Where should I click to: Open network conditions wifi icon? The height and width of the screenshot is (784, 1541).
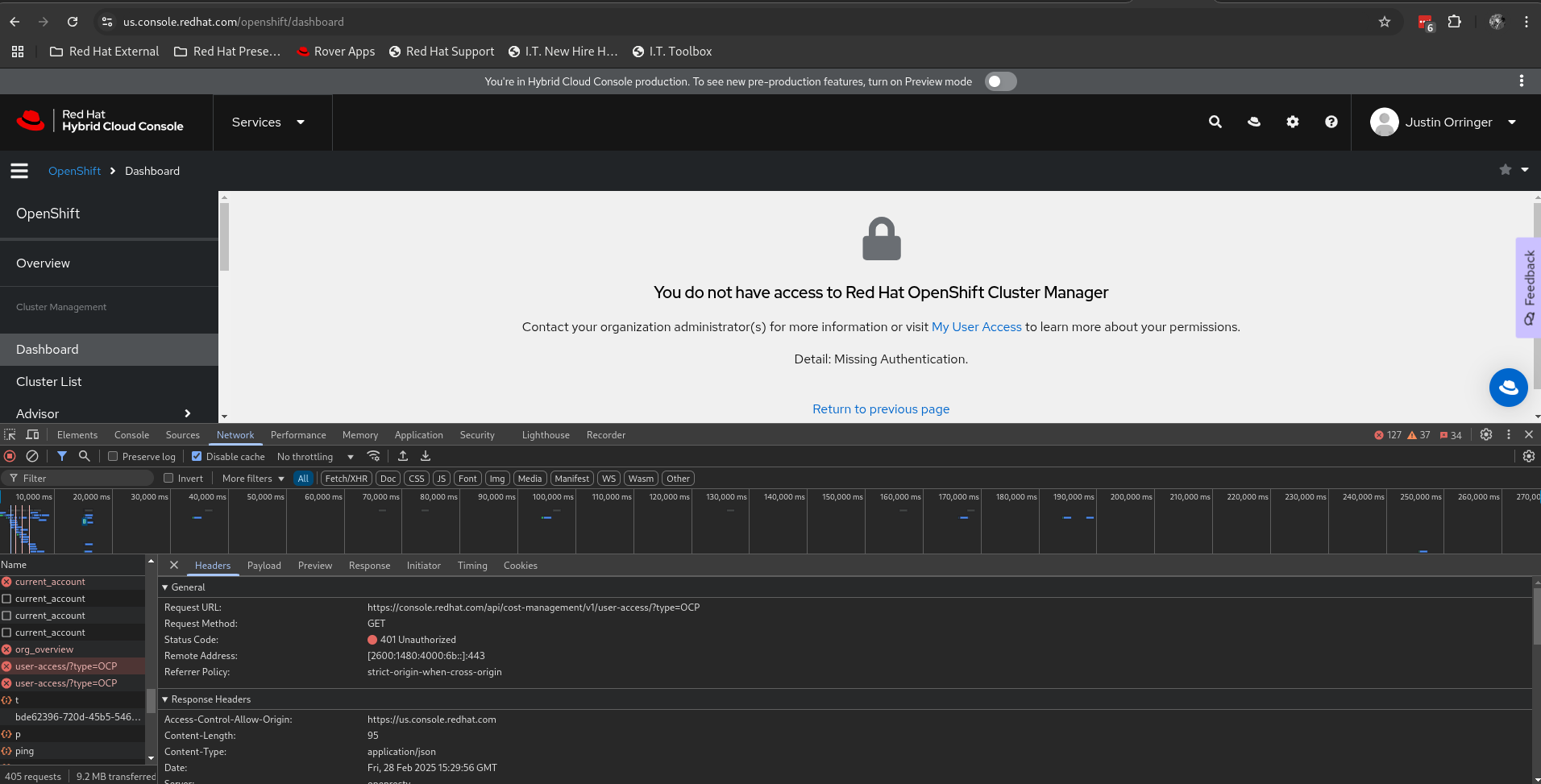(x=373, y=456)
